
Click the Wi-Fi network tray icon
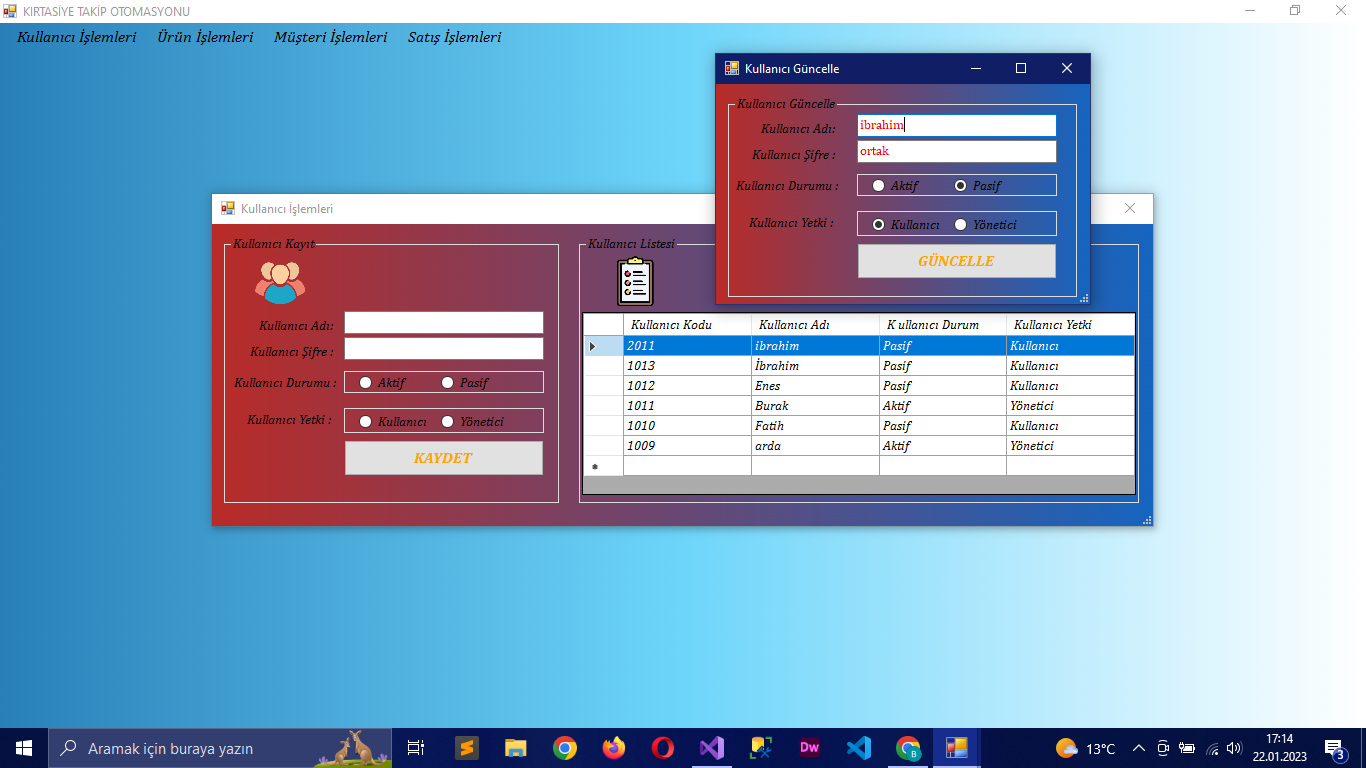click(1212, 748)
